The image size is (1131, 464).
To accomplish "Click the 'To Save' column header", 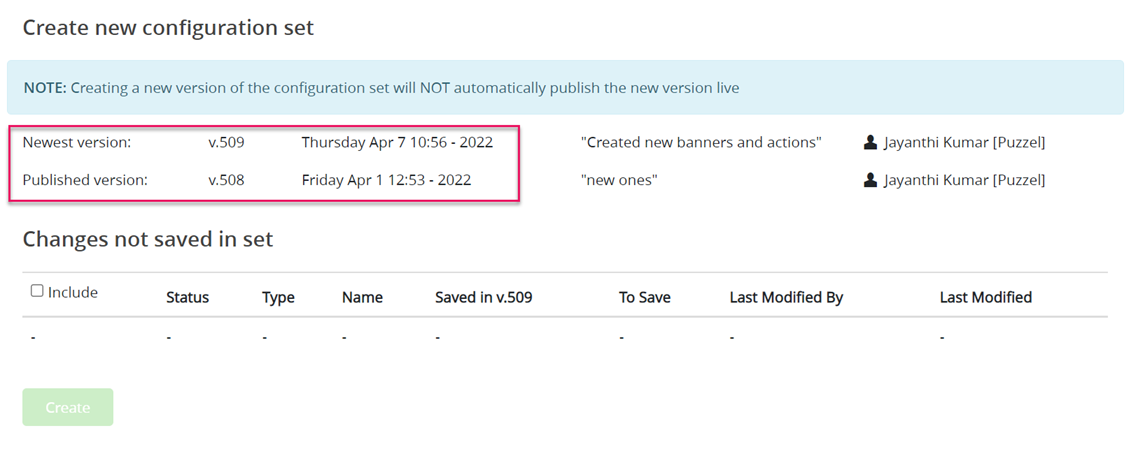I will (645, 297).
